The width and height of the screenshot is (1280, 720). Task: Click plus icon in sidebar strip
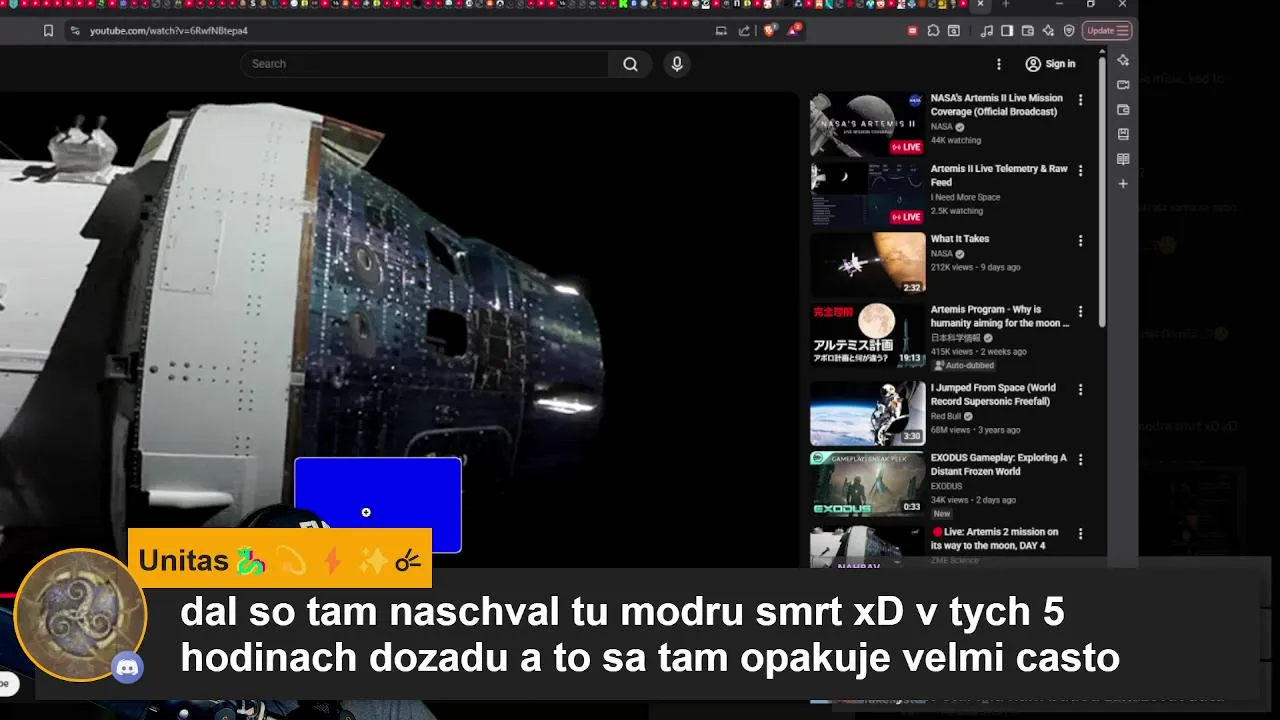[1123, 184]
